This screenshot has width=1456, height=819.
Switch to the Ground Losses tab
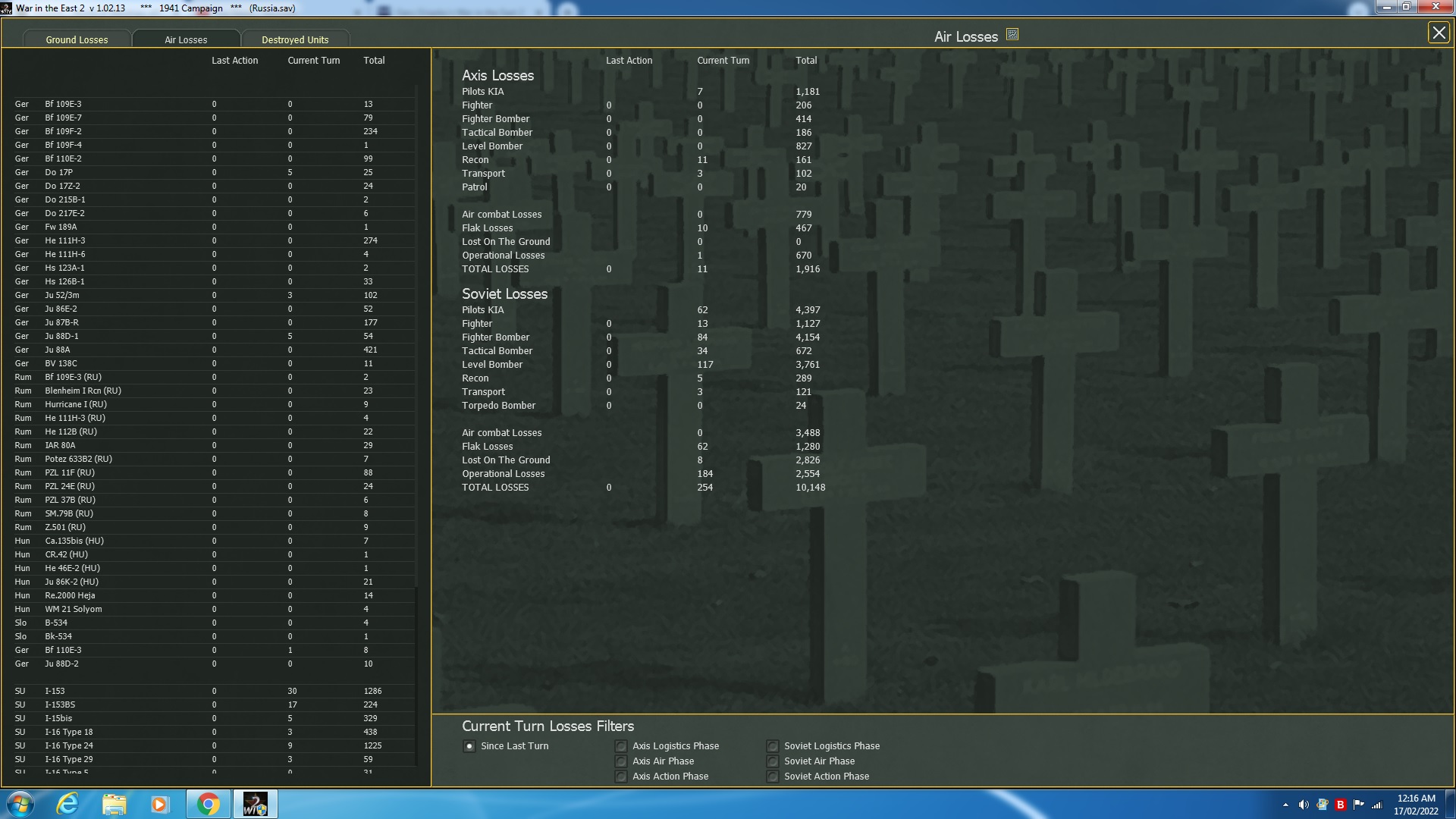coord(77,39)
